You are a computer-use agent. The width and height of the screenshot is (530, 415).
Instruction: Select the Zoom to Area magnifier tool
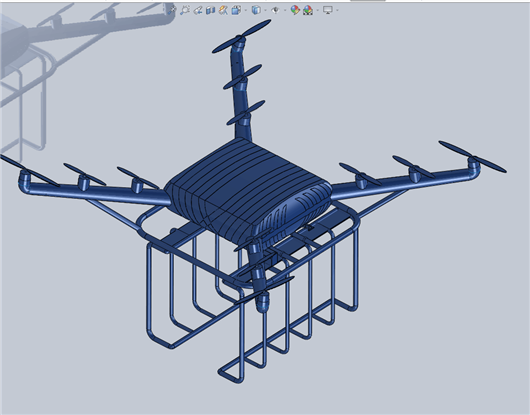click(x=185, y=10)
